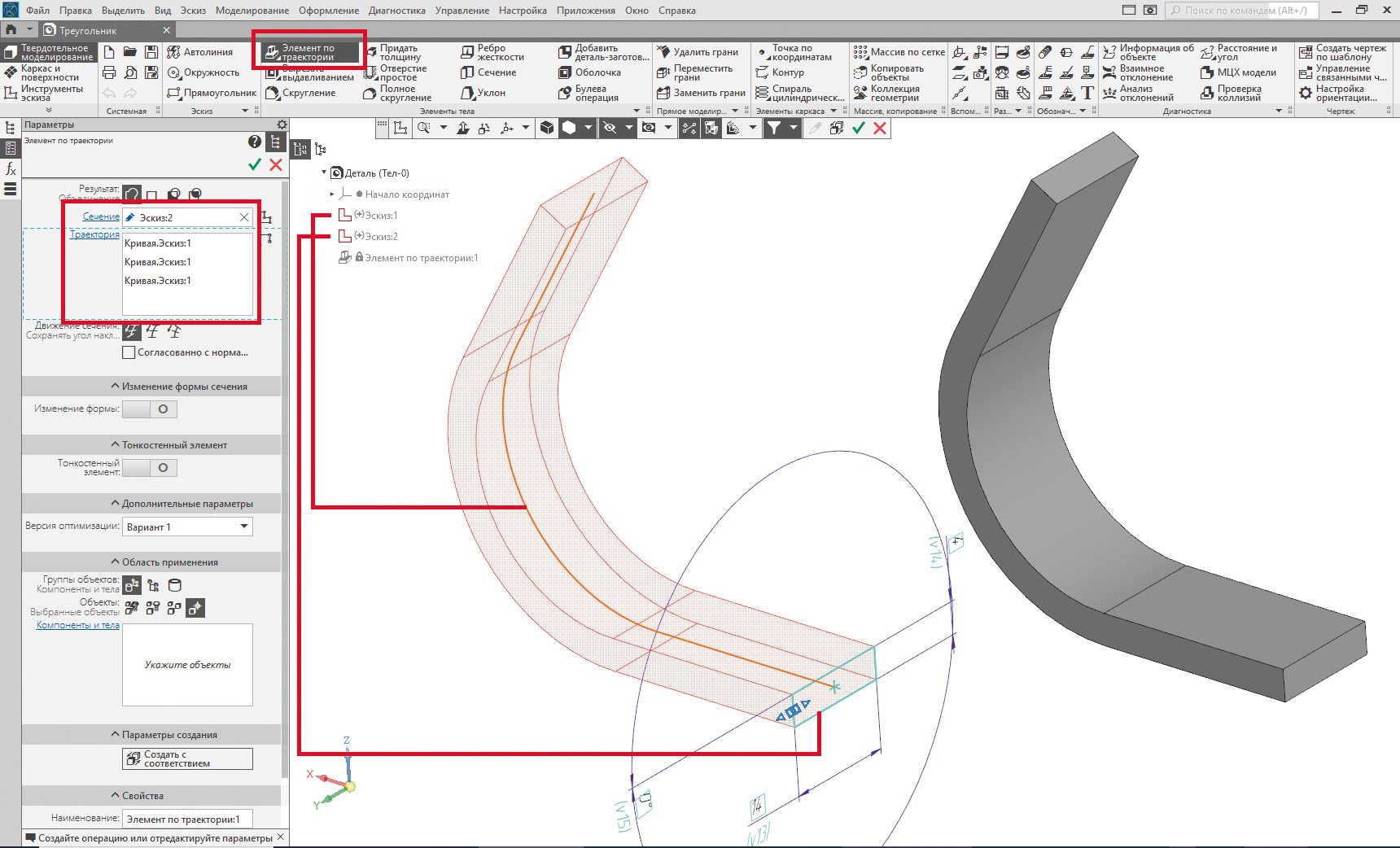
Task: Click the Траектория link
Action: click(x=94, y=234)
